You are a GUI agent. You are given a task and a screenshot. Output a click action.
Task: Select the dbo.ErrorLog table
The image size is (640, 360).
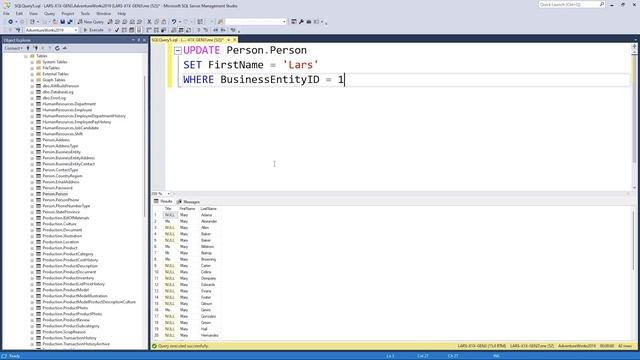click(x=54, y=98)
